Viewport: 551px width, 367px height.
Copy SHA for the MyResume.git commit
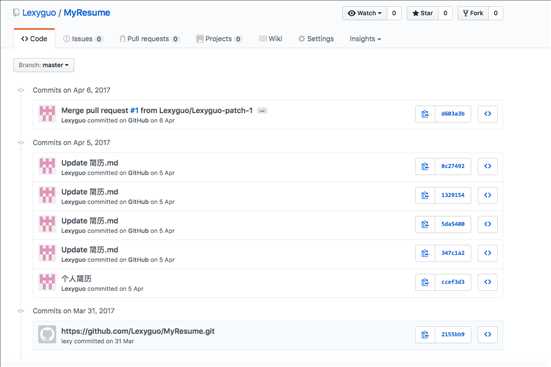(x=425, y=334)
